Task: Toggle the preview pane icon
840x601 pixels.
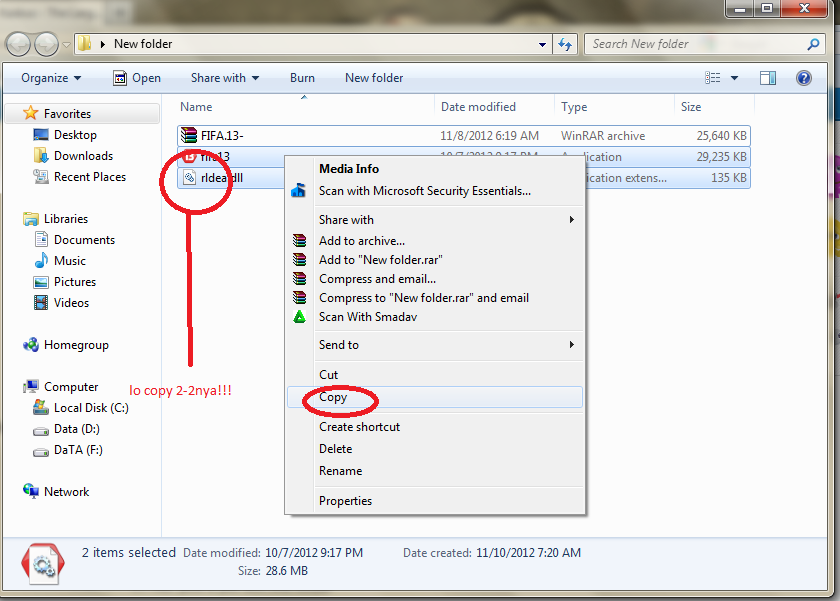Action: click(x=768, y=78)
